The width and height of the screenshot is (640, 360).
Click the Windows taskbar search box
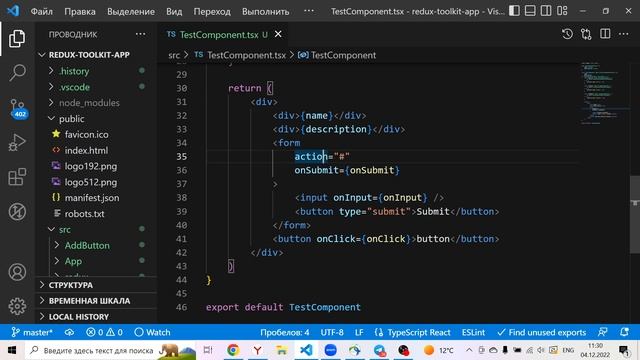(x=110, y=350)
